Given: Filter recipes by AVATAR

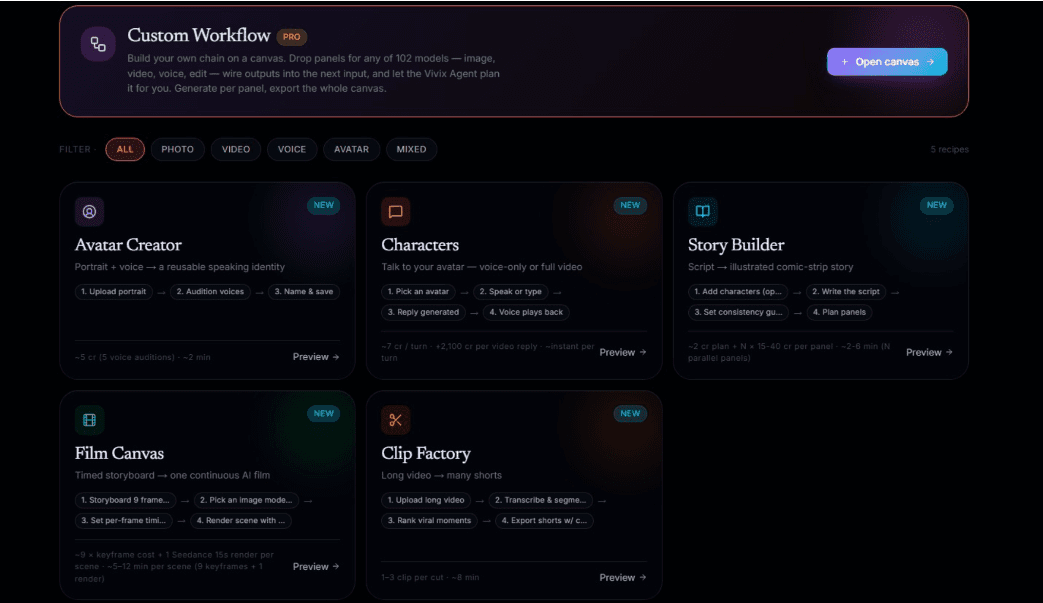Looking at the screenshot, I should (x=351, y=149).
